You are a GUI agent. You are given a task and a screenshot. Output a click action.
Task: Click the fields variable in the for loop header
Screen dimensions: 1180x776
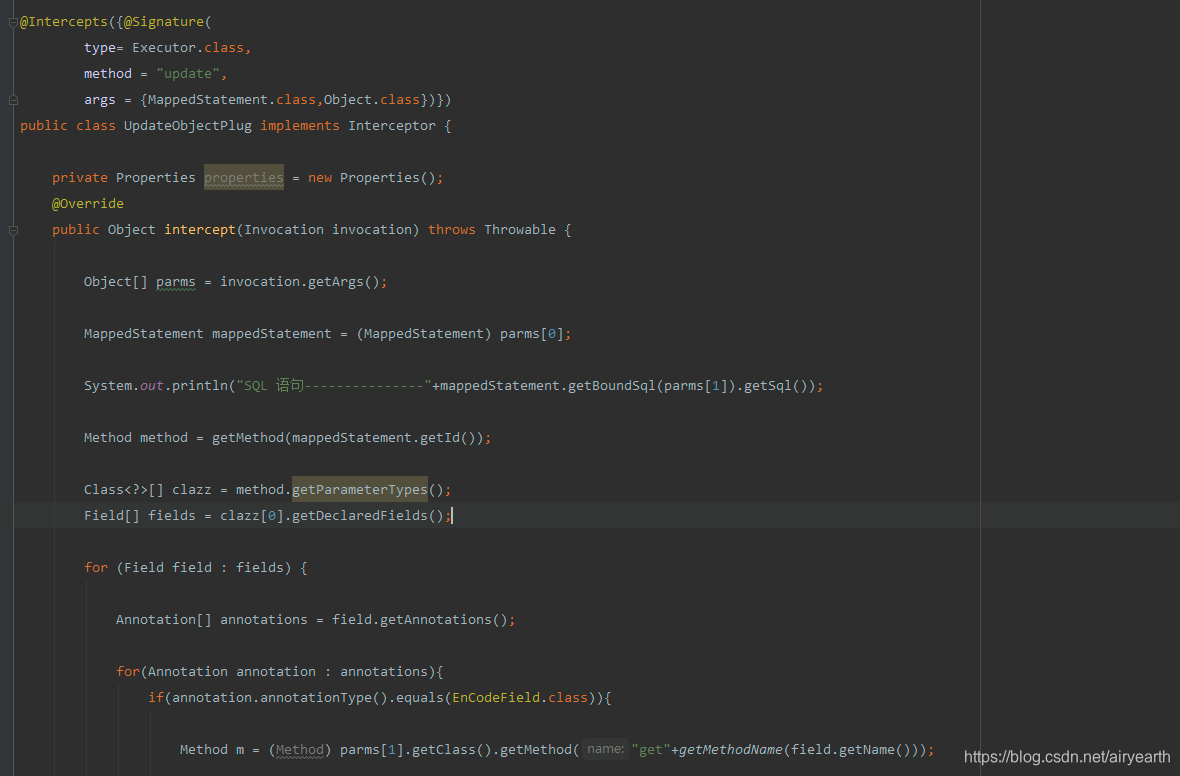260,568
